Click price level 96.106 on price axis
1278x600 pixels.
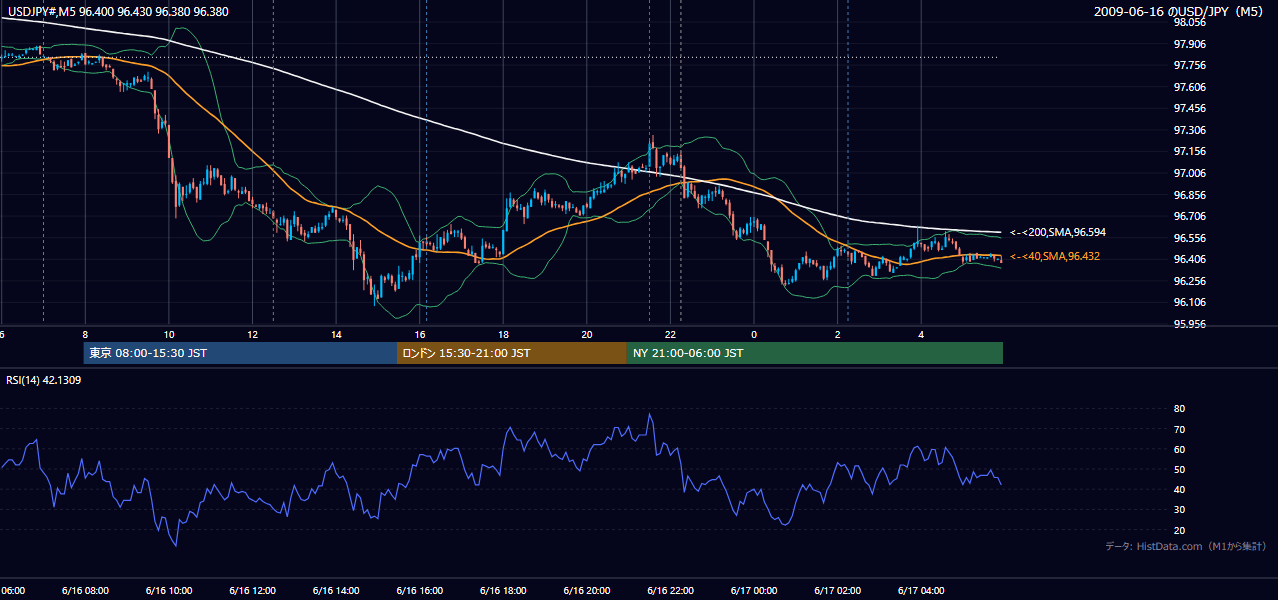tap(1189, 302)
